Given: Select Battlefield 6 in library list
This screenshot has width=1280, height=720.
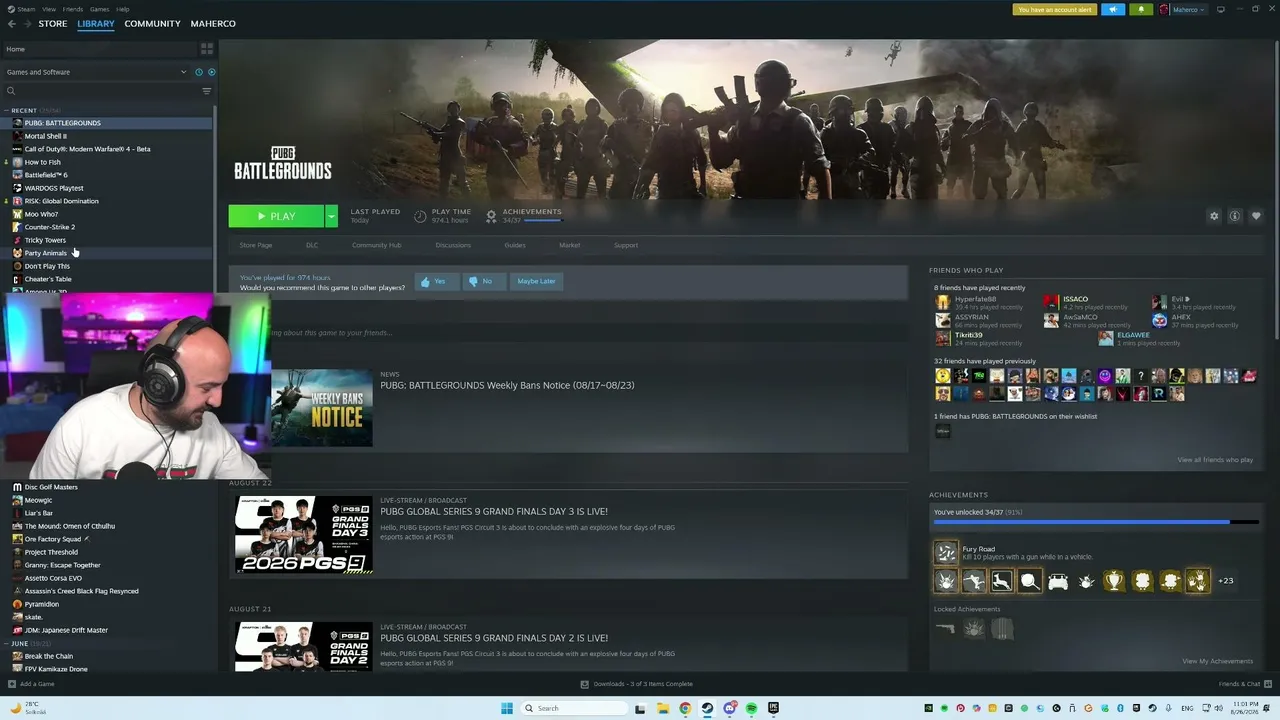Looking at the screenshot, I should [x=46, y=175].
